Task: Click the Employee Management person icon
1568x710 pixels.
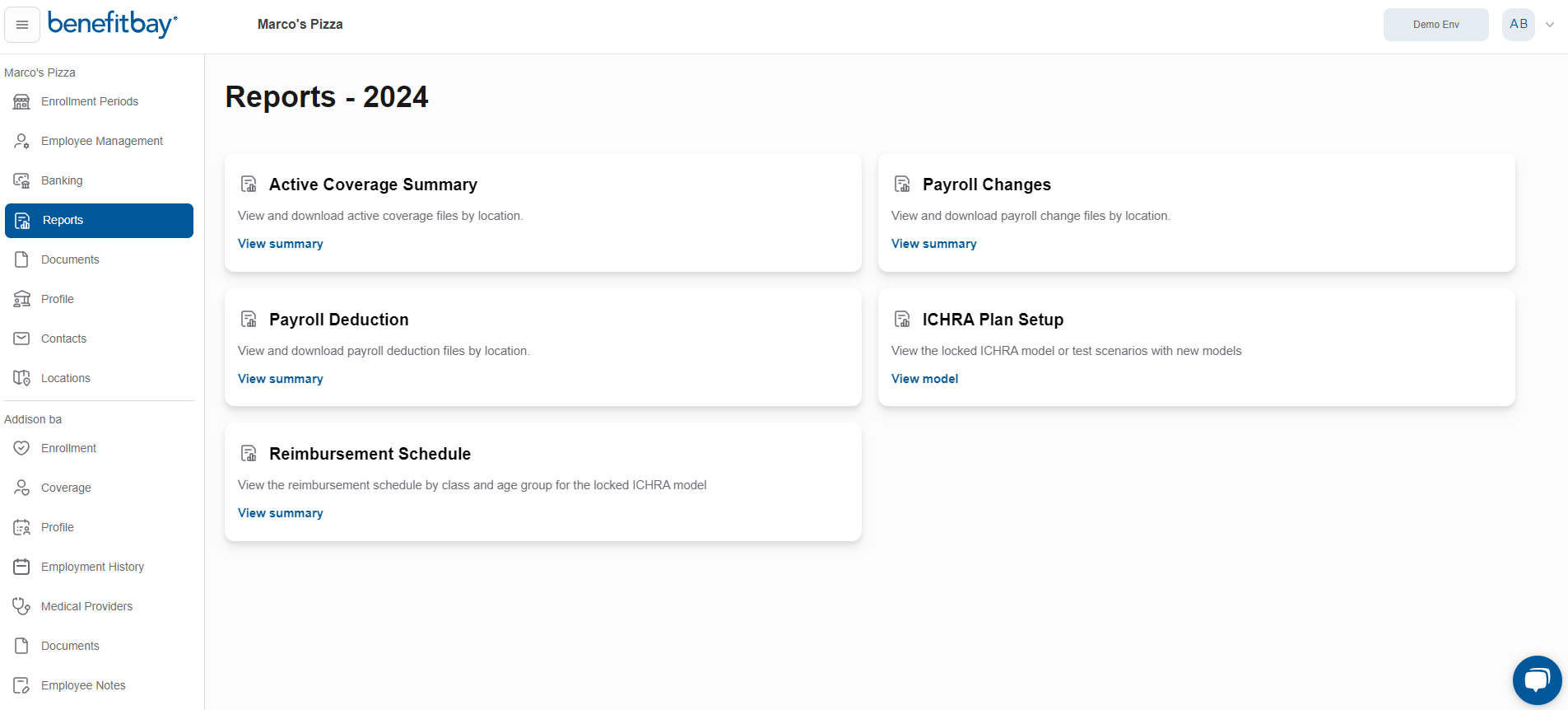Action: coord(21,141)
